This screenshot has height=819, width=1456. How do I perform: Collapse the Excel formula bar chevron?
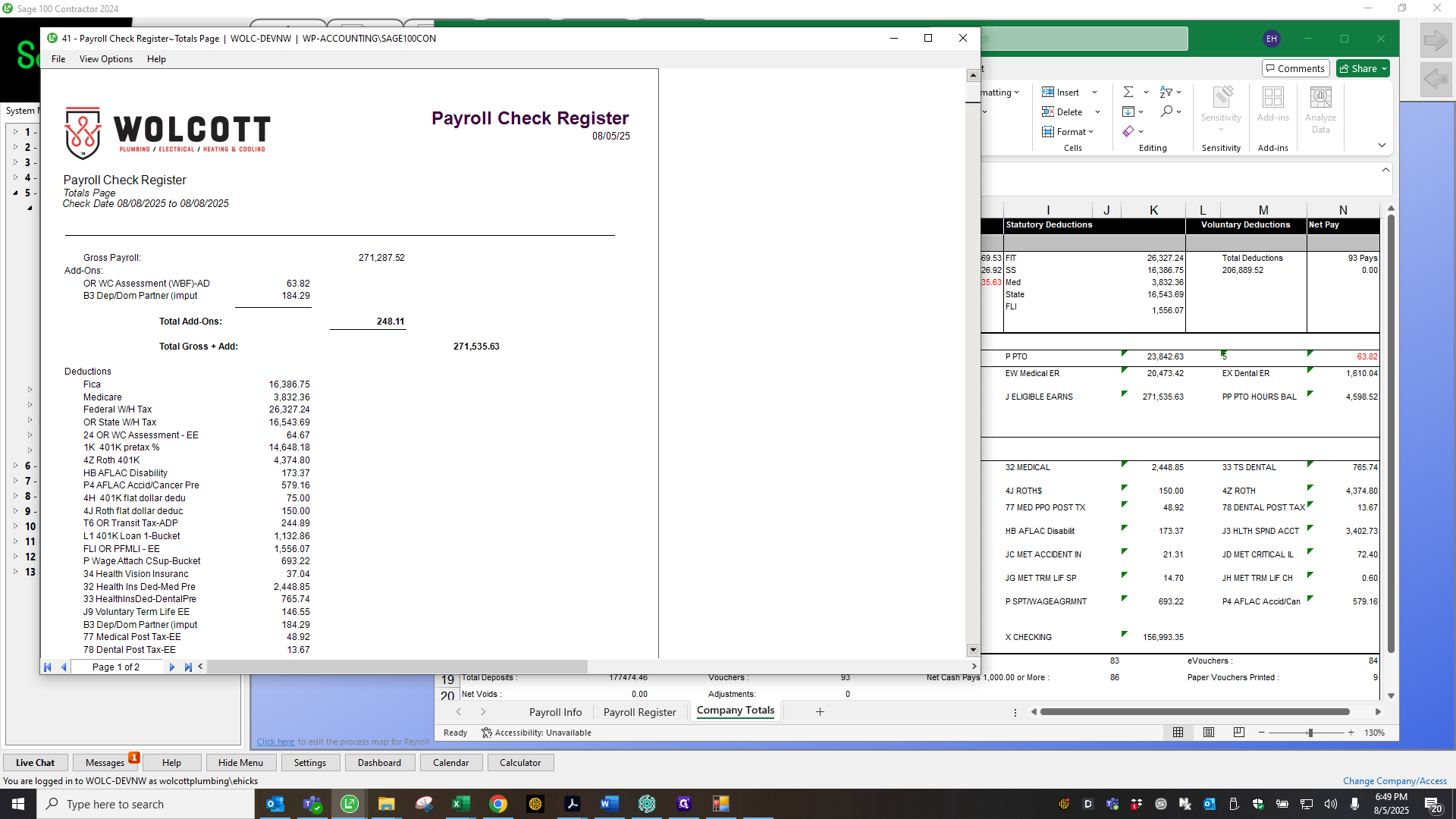pyautogui.click(x=1385, y=170)
